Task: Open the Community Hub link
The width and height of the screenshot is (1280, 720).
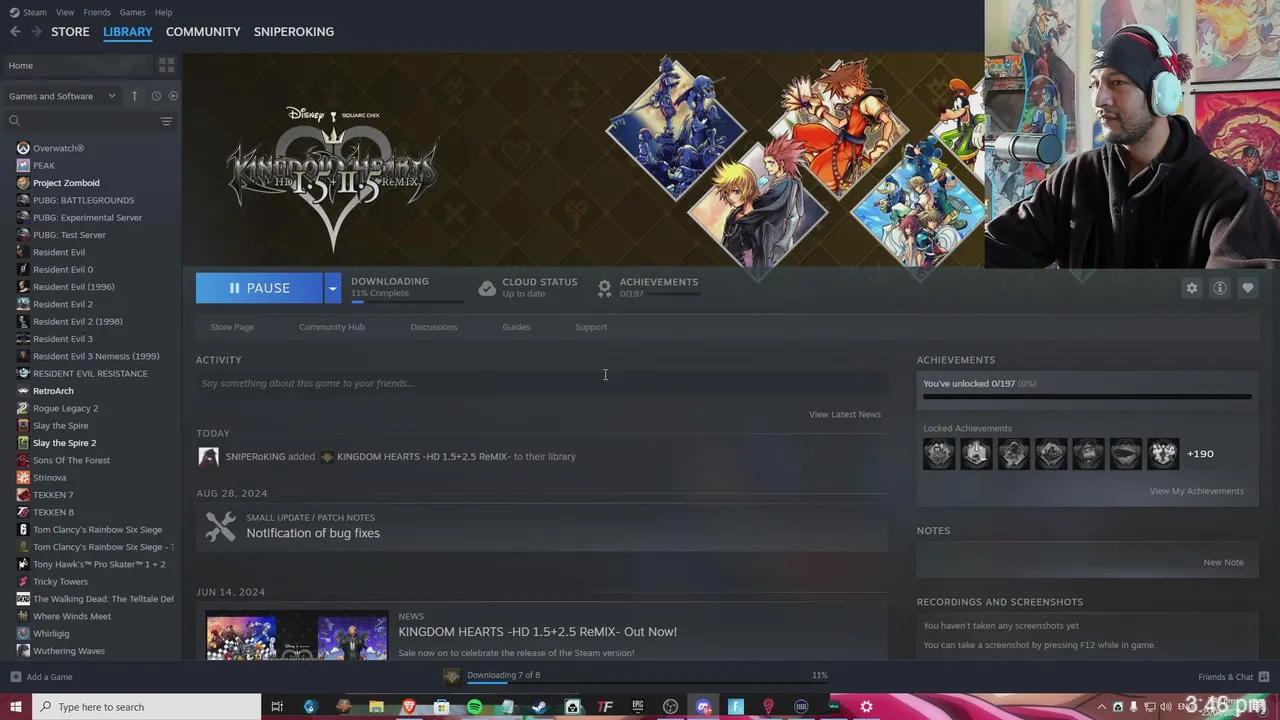Action: [x=332, y=327]
